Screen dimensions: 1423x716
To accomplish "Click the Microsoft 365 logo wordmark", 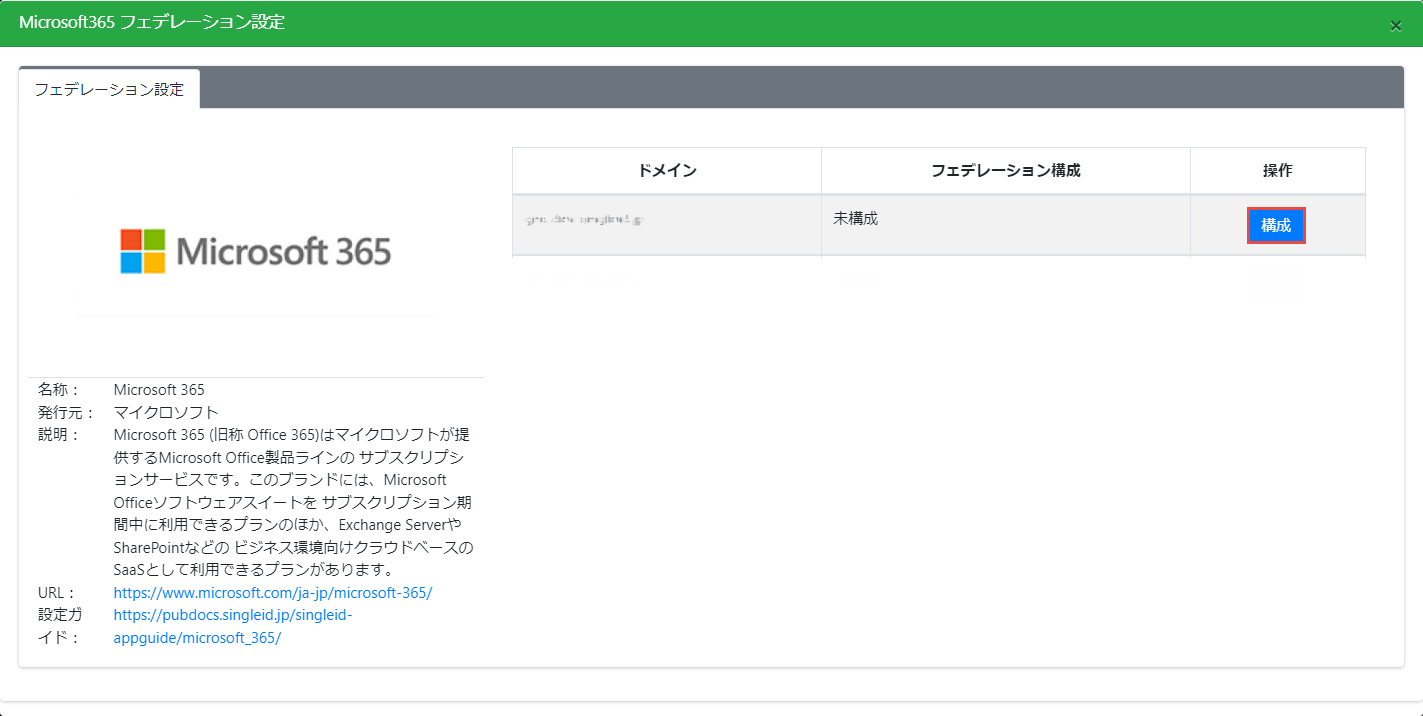I will 283,251.
